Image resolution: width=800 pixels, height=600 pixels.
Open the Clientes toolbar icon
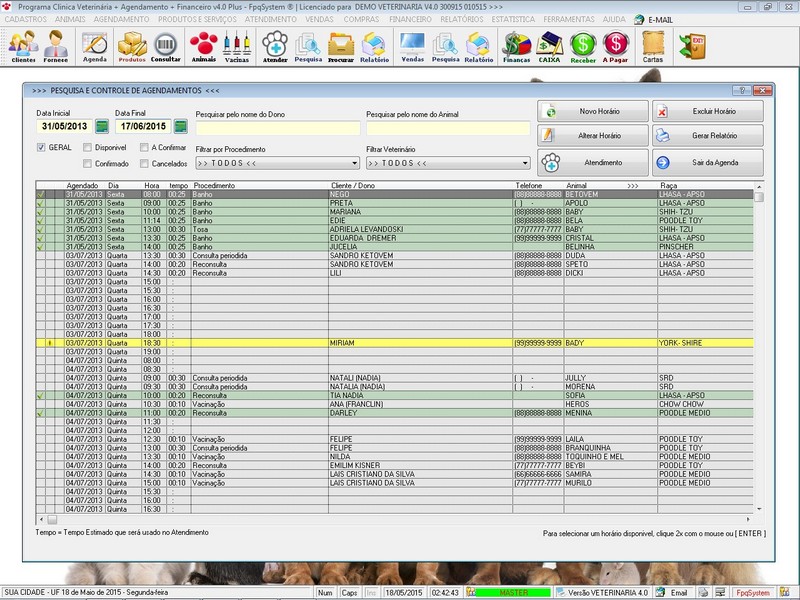[x=23, y=46]
